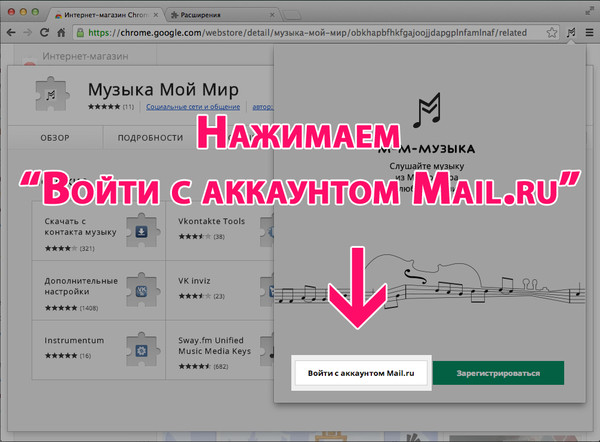The height and width of the screenshot is (442, 600).
Task: Click the browser forward arrow
Action: point(28,33)
